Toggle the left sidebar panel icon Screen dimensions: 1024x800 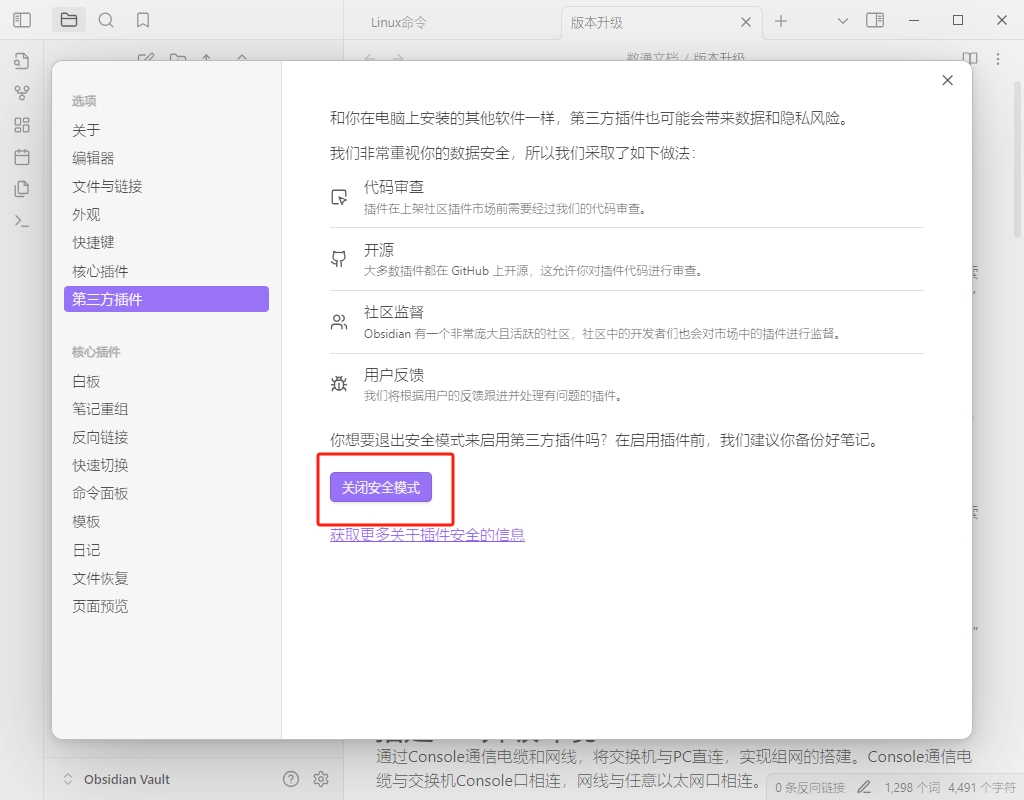click(22, 20)
